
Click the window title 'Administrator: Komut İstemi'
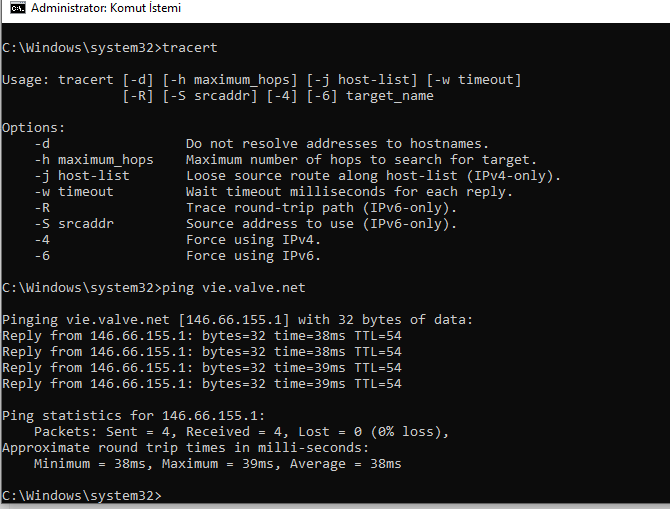point(106,8)
